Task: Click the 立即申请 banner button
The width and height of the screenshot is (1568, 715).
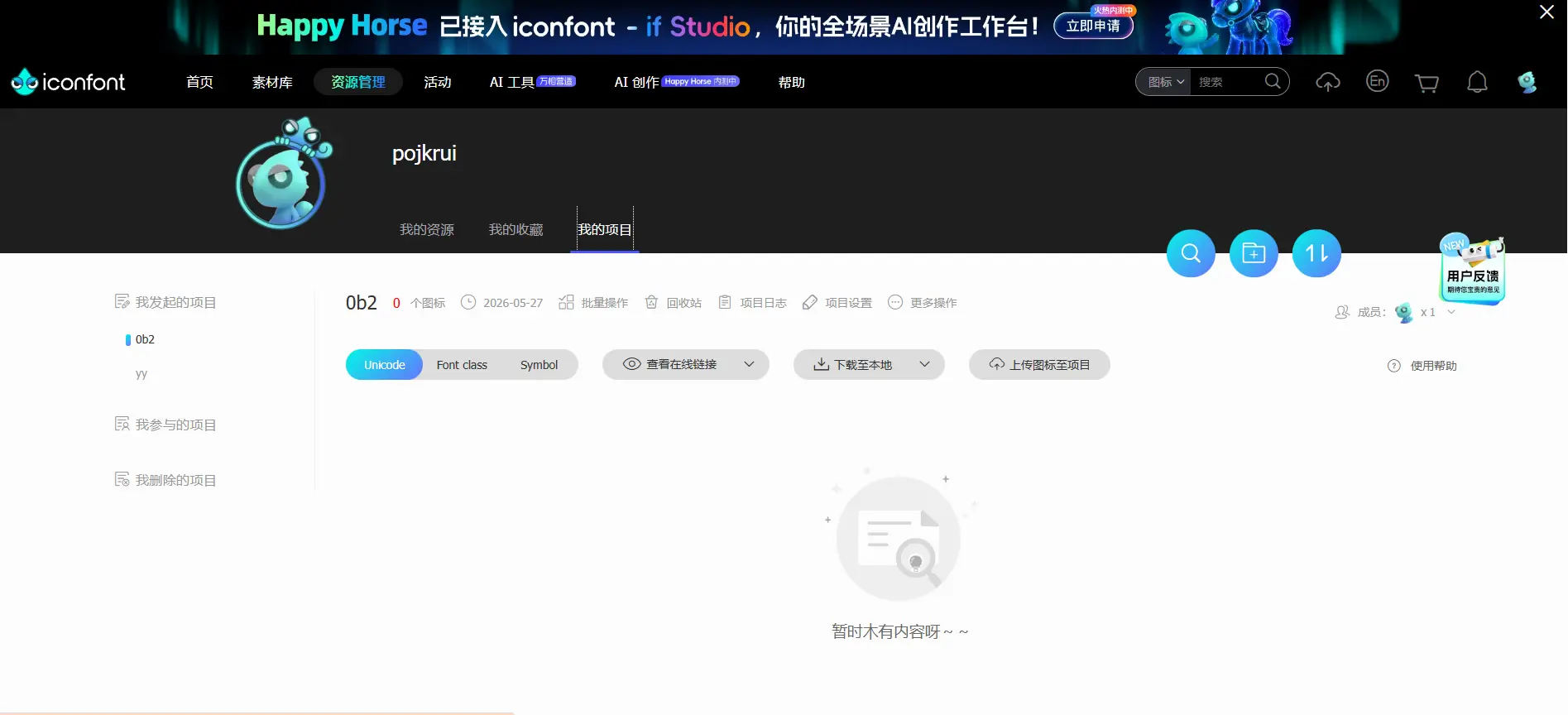Action: [1093, 26]
